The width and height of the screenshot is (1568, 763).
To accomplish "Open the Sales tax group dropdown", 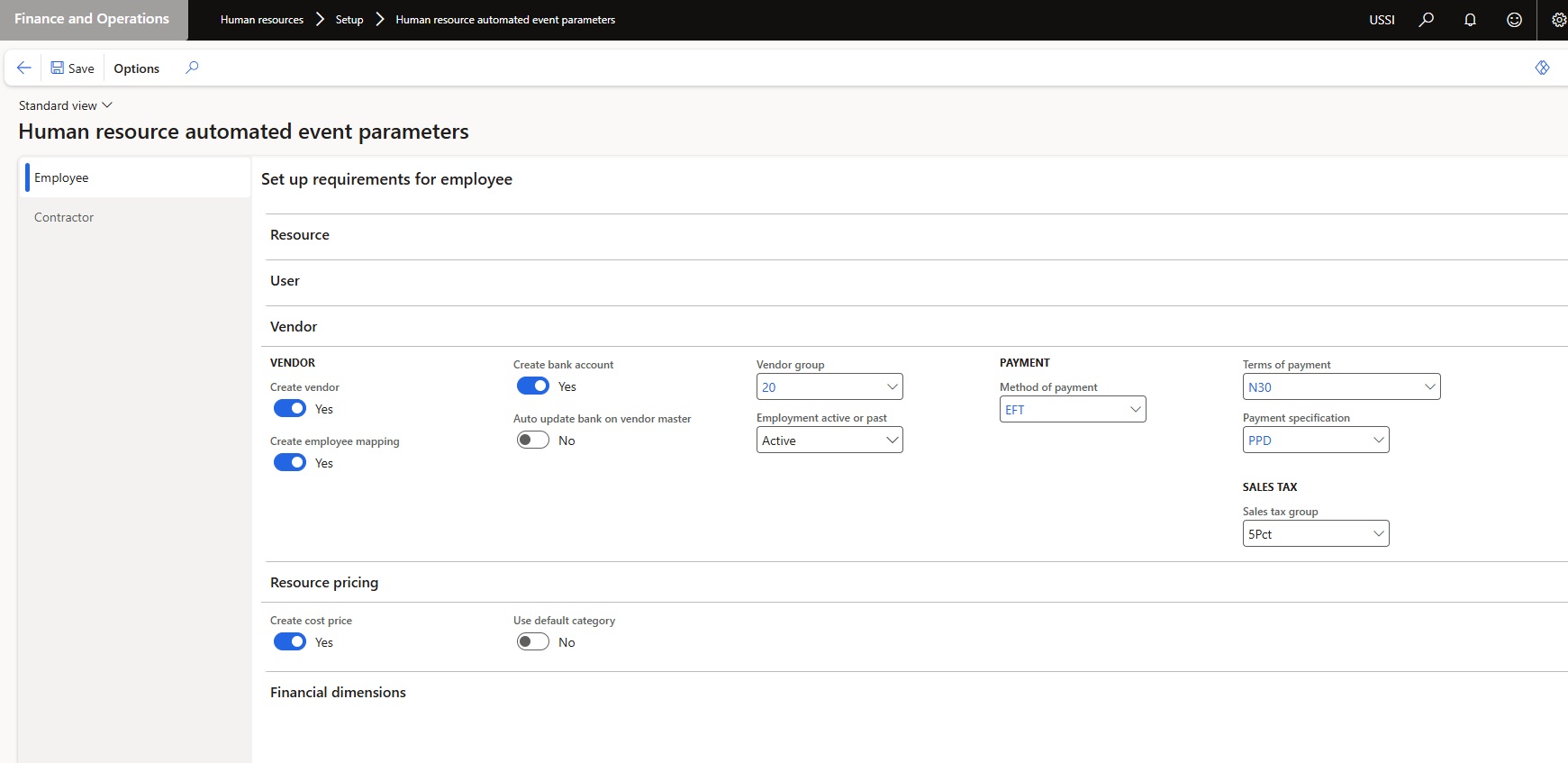I will (1378, 534).
